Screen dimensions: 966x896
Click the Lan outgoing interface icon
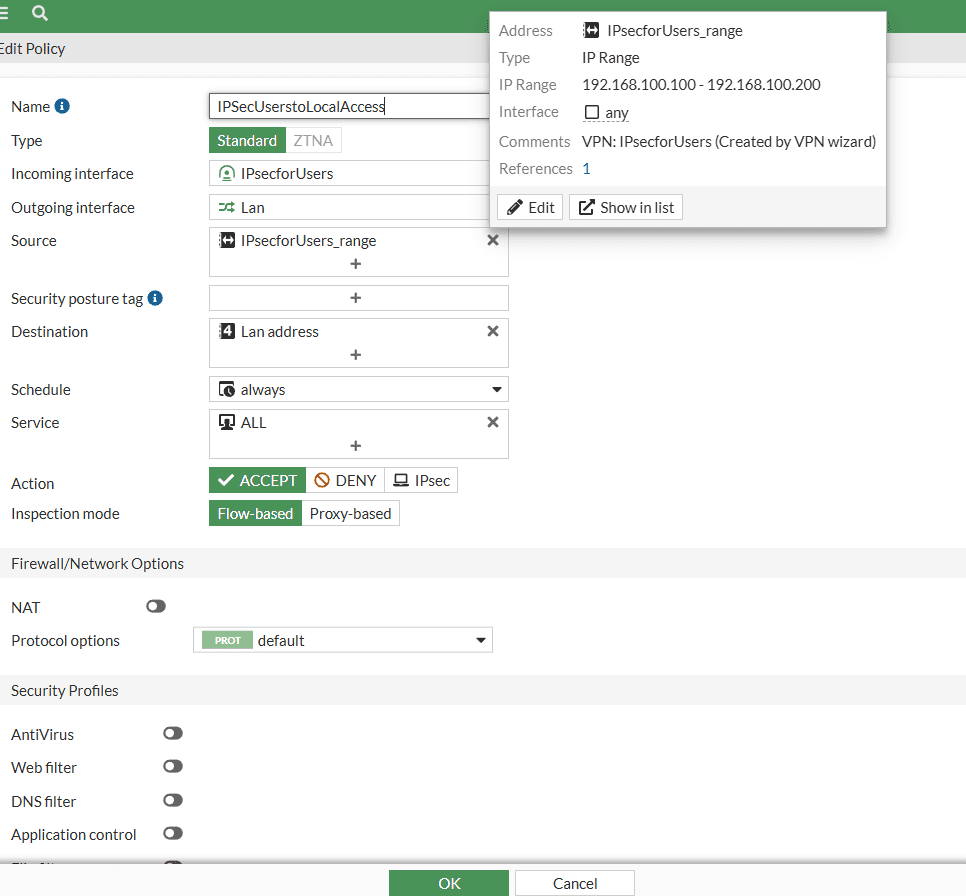point(227,208)
